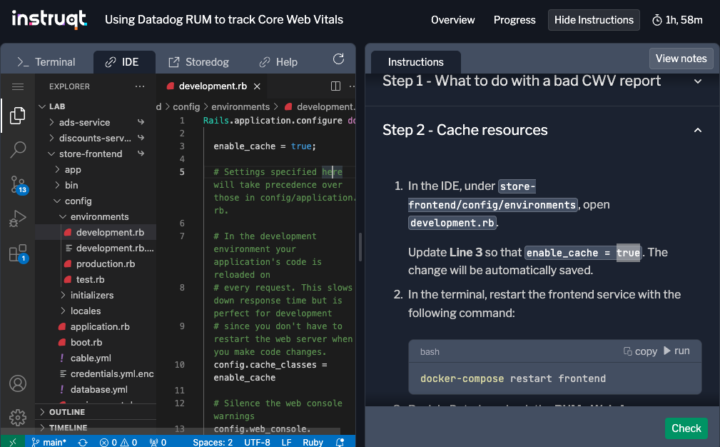Split the editor to the right

pyautogui.click(x=336, y=86)
